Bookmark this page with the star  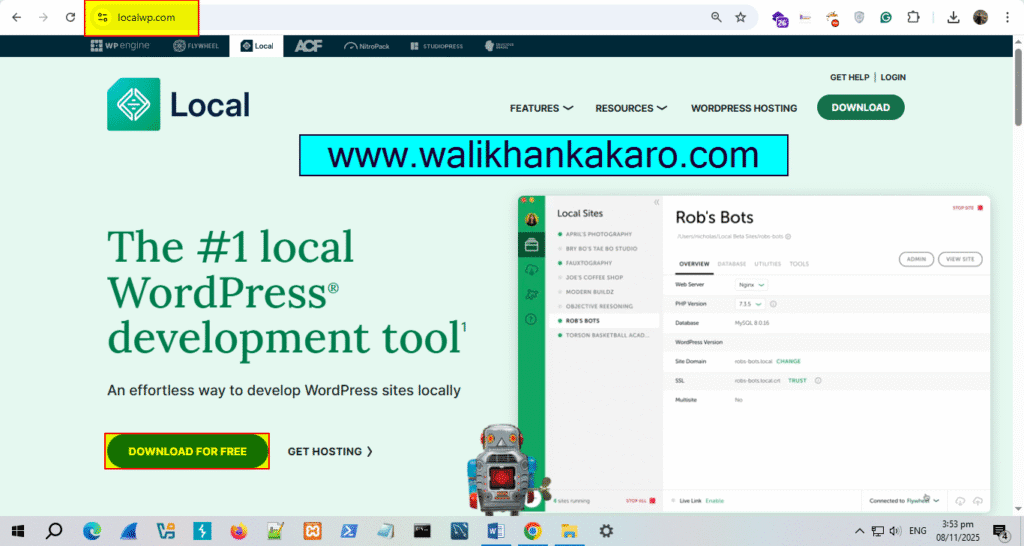[741, 18]
